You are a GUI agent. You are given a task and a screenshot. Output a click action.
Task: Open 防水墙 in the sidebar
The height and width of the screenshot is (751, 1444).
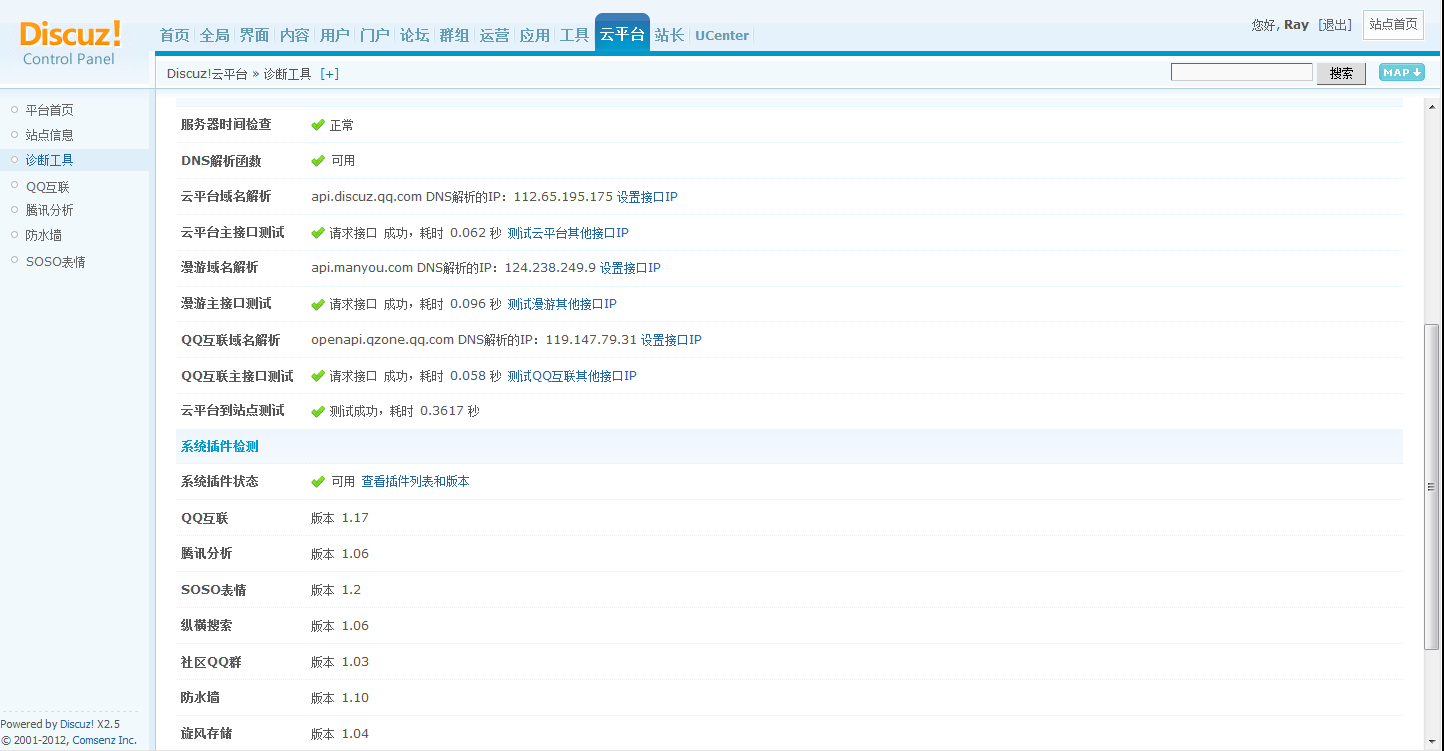coord(44,235)
